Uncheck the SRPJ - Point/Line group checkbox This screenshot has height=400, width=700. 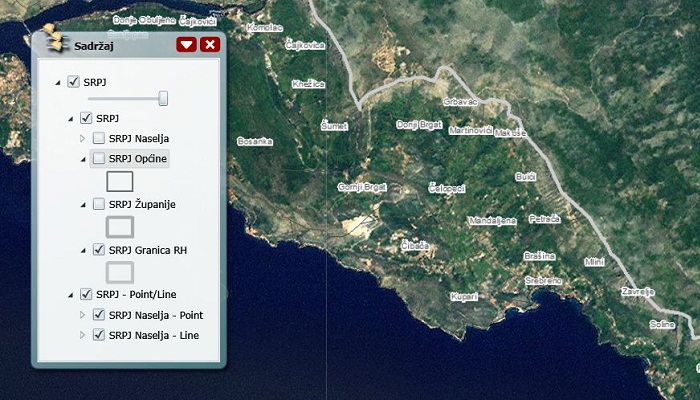click(x=85, y=294)
